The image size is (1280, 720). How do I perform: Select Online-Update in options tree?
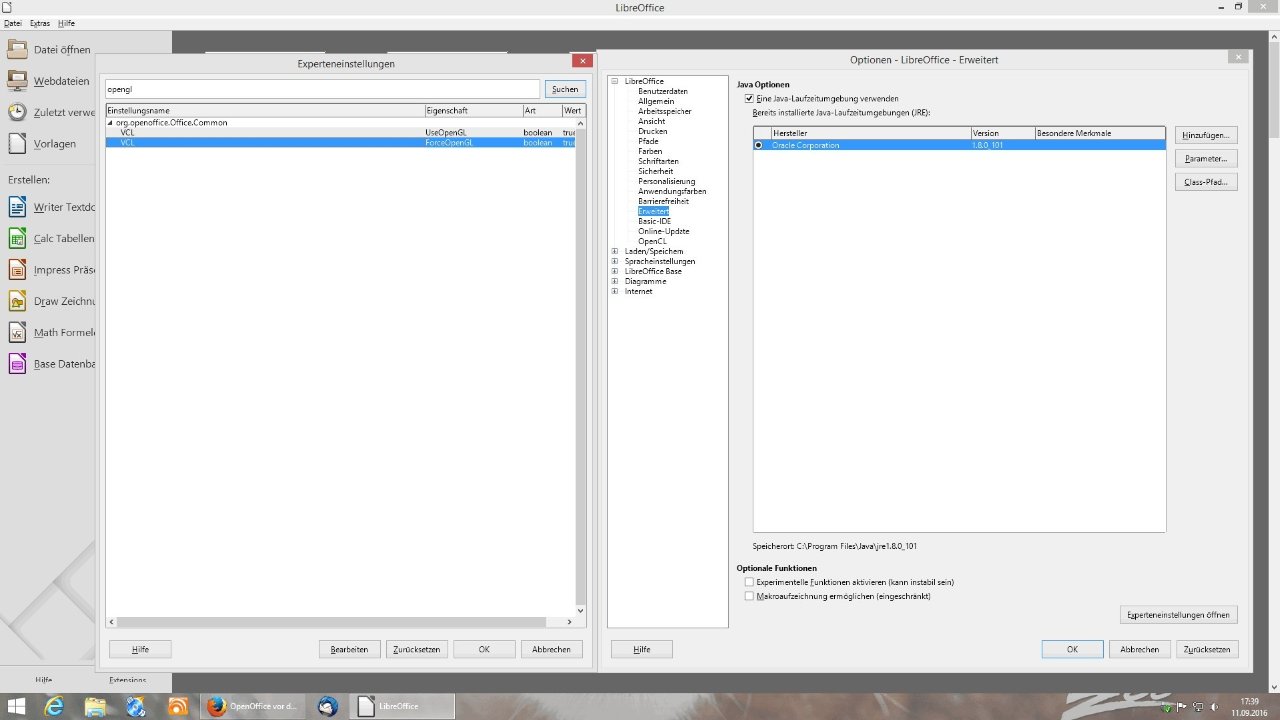tap(664, 231)
